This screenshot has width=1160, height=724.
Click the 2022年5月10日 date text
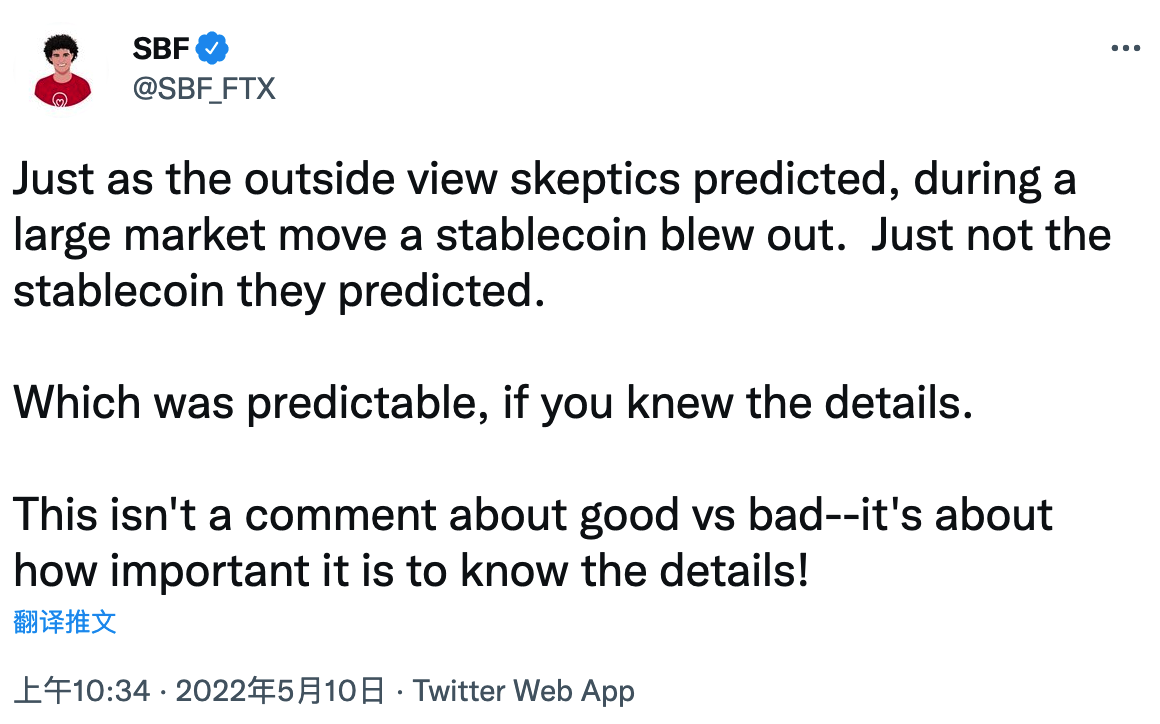coord(280,691)
